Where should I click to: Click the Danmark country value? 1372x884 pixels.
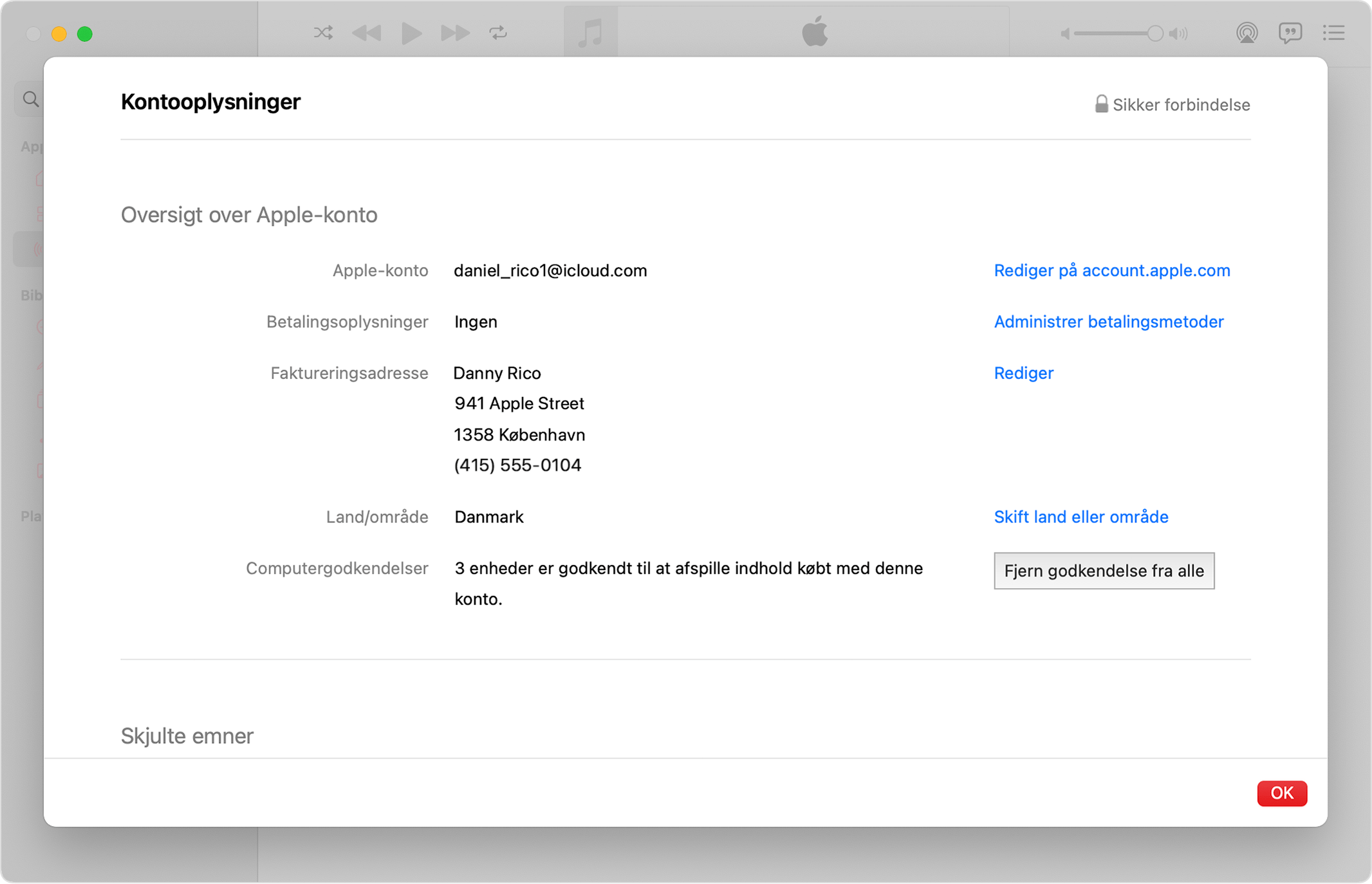tap(489, 517)
